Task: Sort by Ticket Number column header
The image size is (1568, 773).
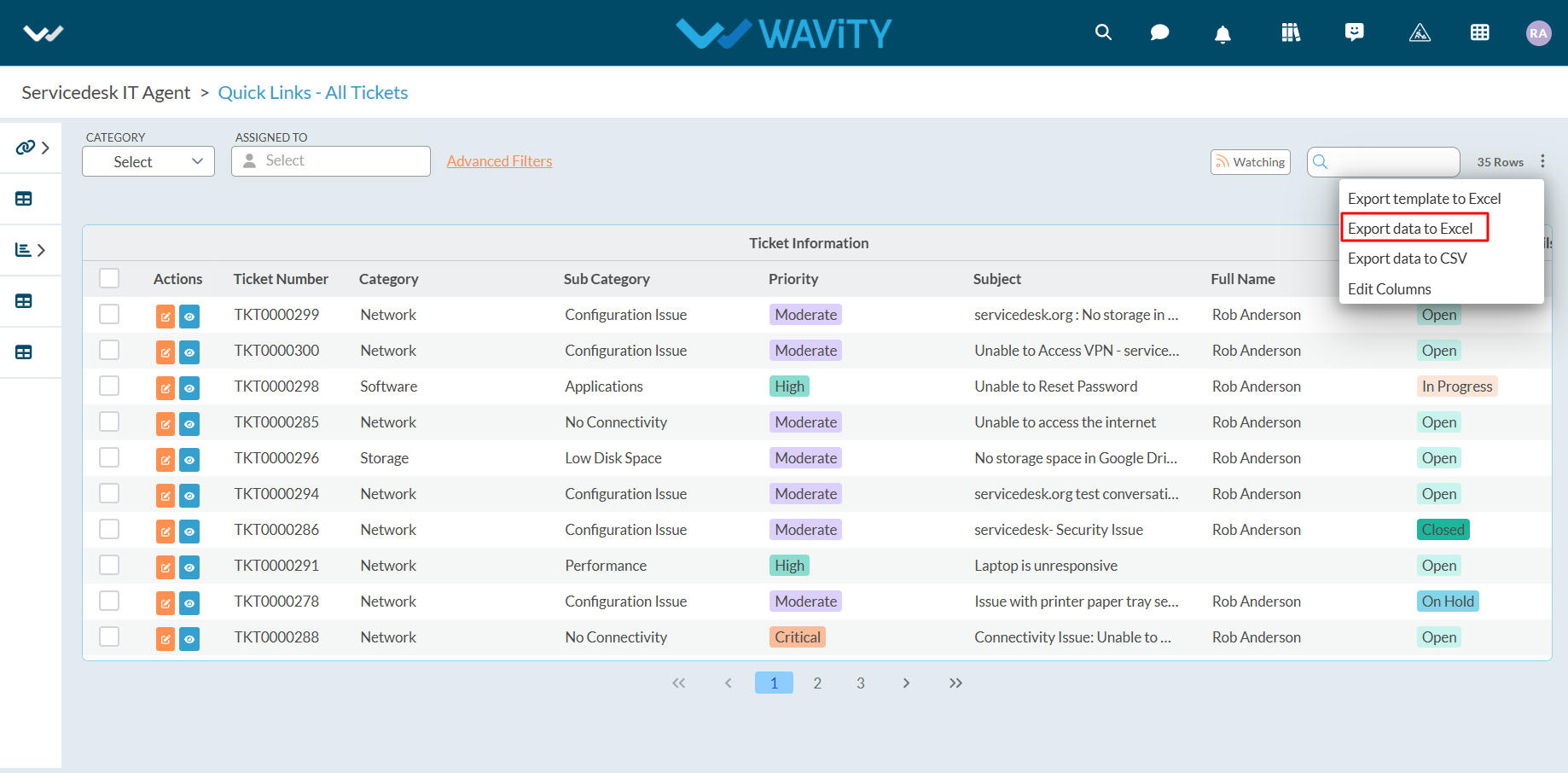Action: (281, 279)
